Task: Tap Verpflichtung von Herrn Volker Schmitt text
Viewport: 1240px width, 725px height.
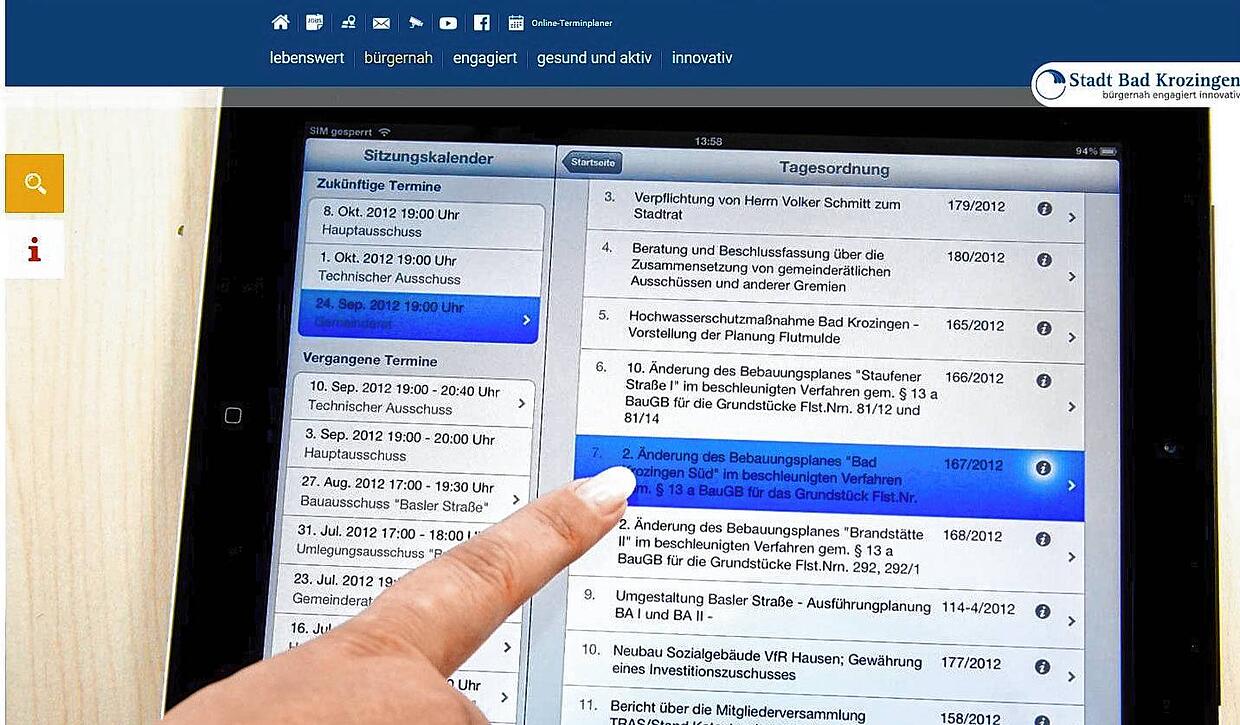Action: [767, 209]
